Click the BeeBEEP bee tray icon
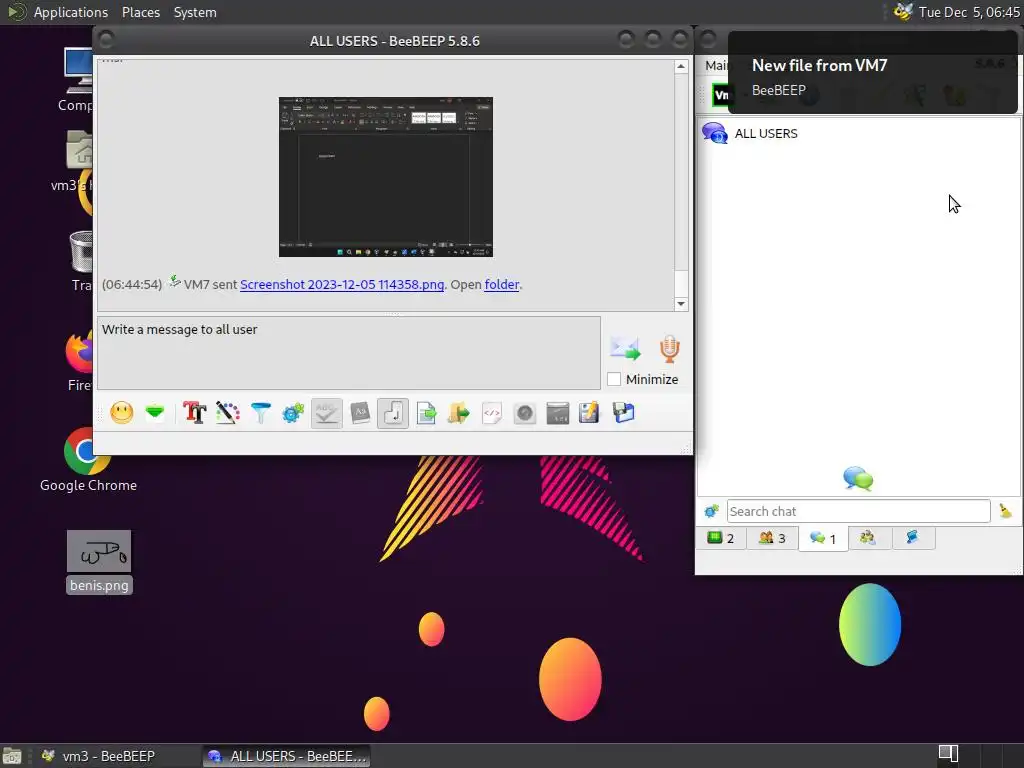The height and width of the screenshot is (768, 1024). (903, 12)
